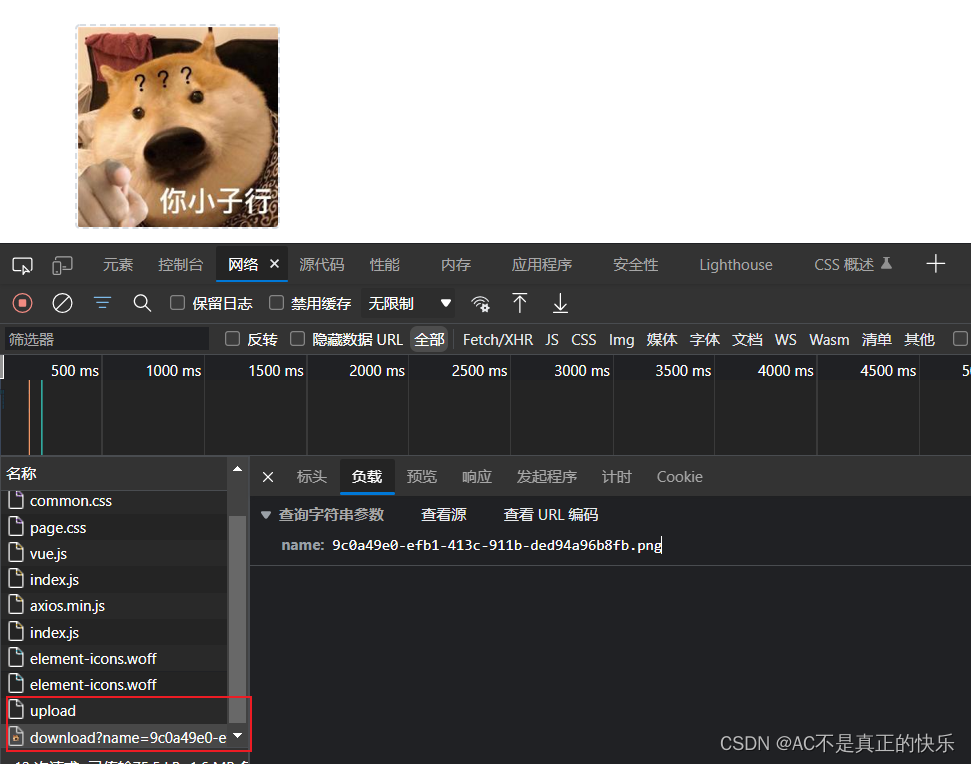Filter by 媒体 requests
This screenshot has width=971, height=764.
pos(661,340)
